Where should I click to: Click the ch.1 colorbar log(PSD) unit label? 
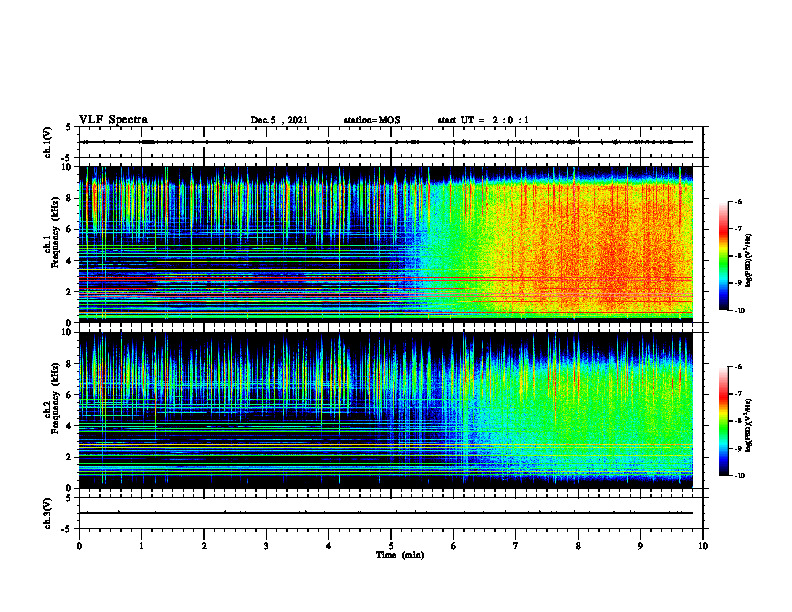(749, 260)
